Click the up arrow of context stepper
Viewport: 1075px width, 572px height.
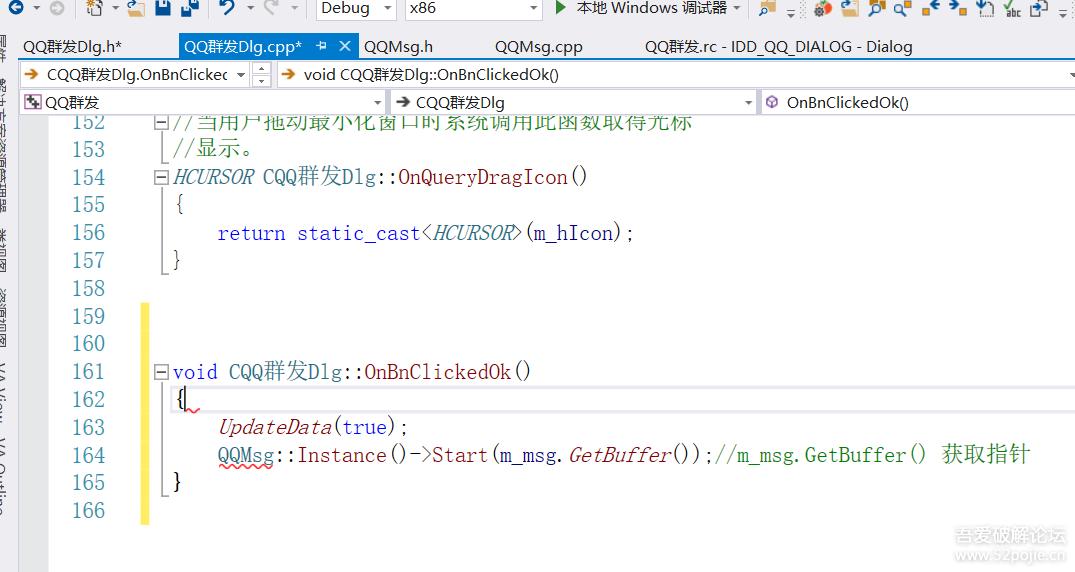261,69
